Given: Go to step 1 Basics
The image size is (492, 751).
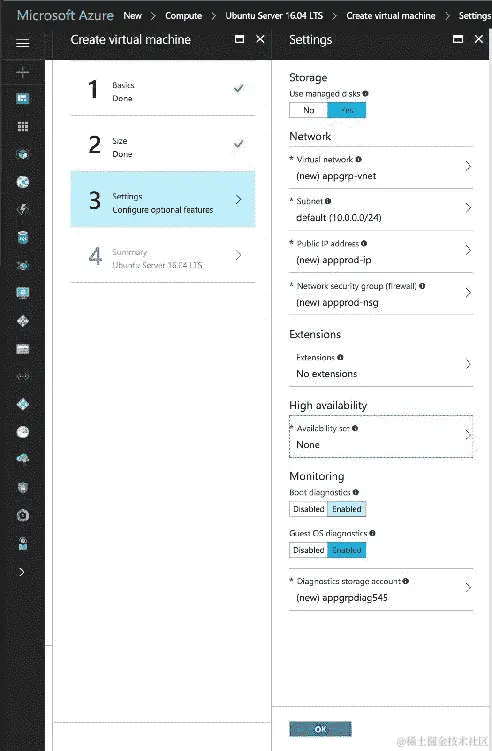Looking at the screenshot, I should coord(163,90).
